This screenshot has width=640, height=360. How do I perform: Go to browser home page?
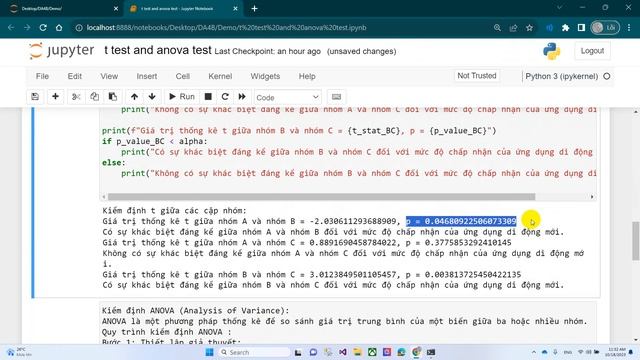tap(59, 28)
